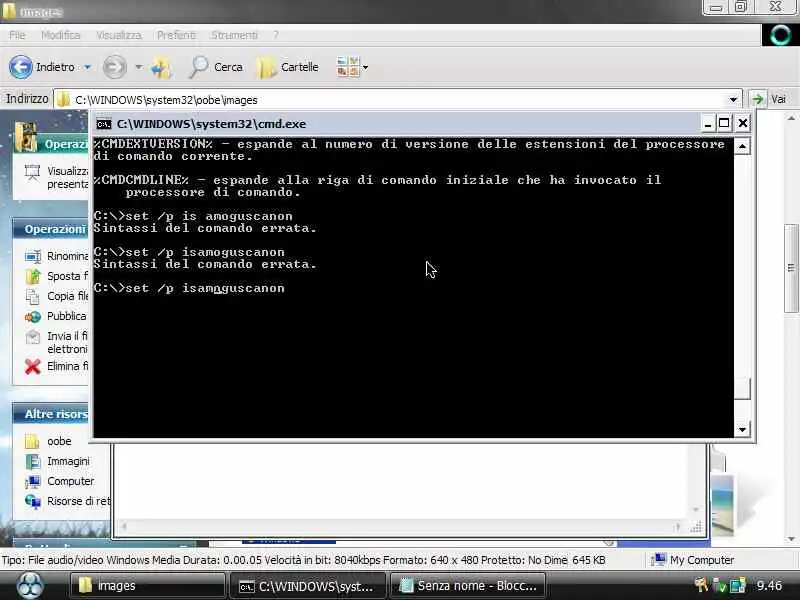800x600 pixels.
Task: Open the Cerca search tool
Action: 215,67
